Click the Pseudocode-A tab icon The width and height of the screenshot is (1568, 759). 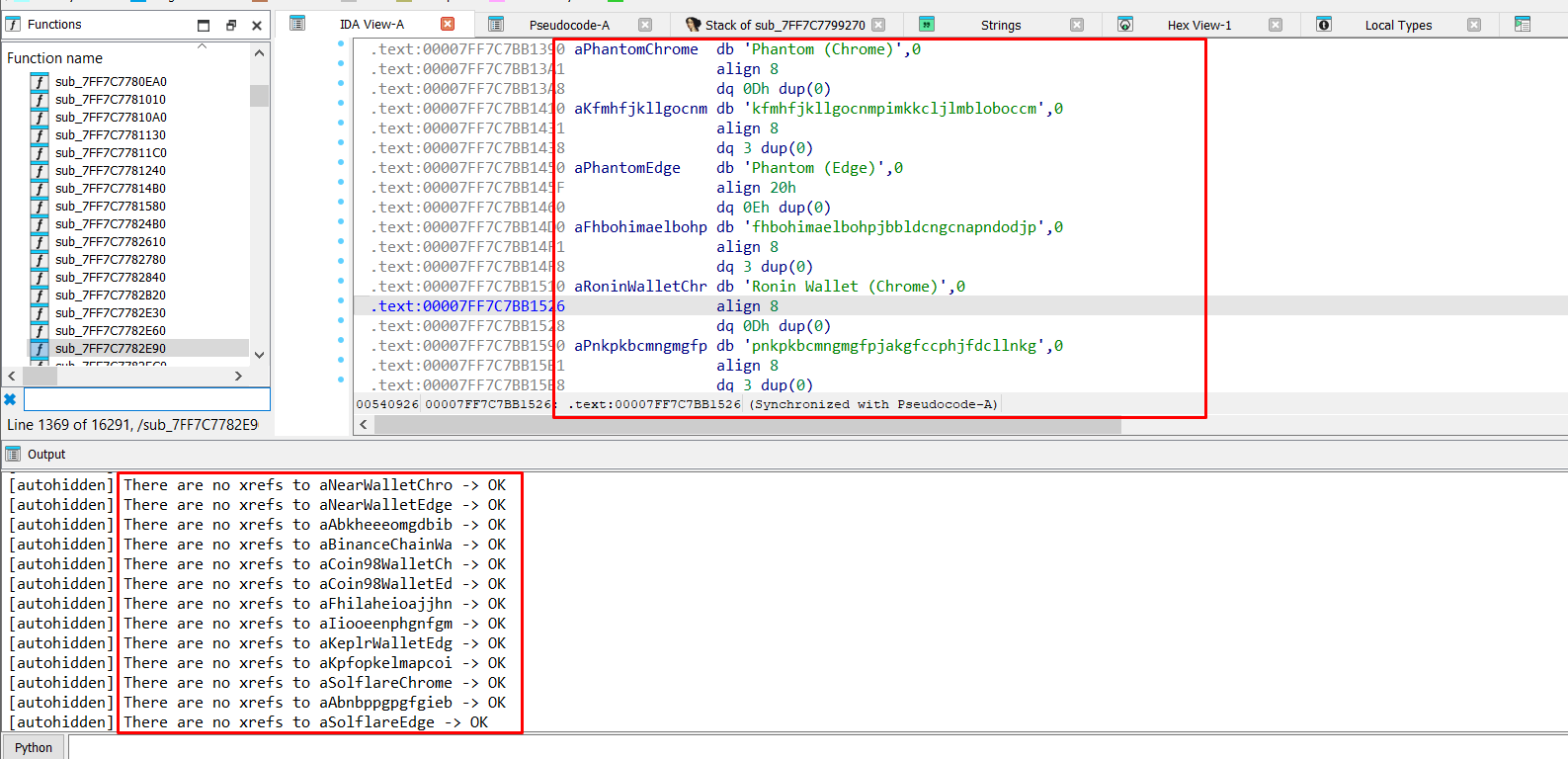click(x=496, y=24)
